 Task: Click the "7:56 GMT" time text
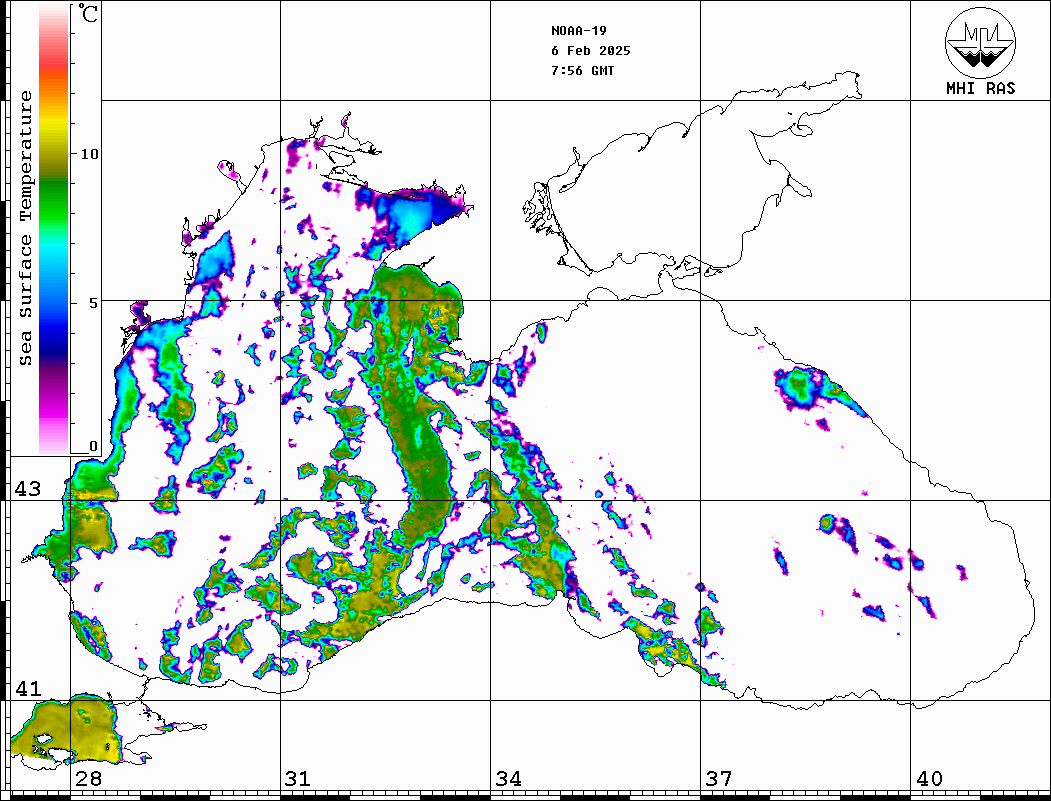582,70
